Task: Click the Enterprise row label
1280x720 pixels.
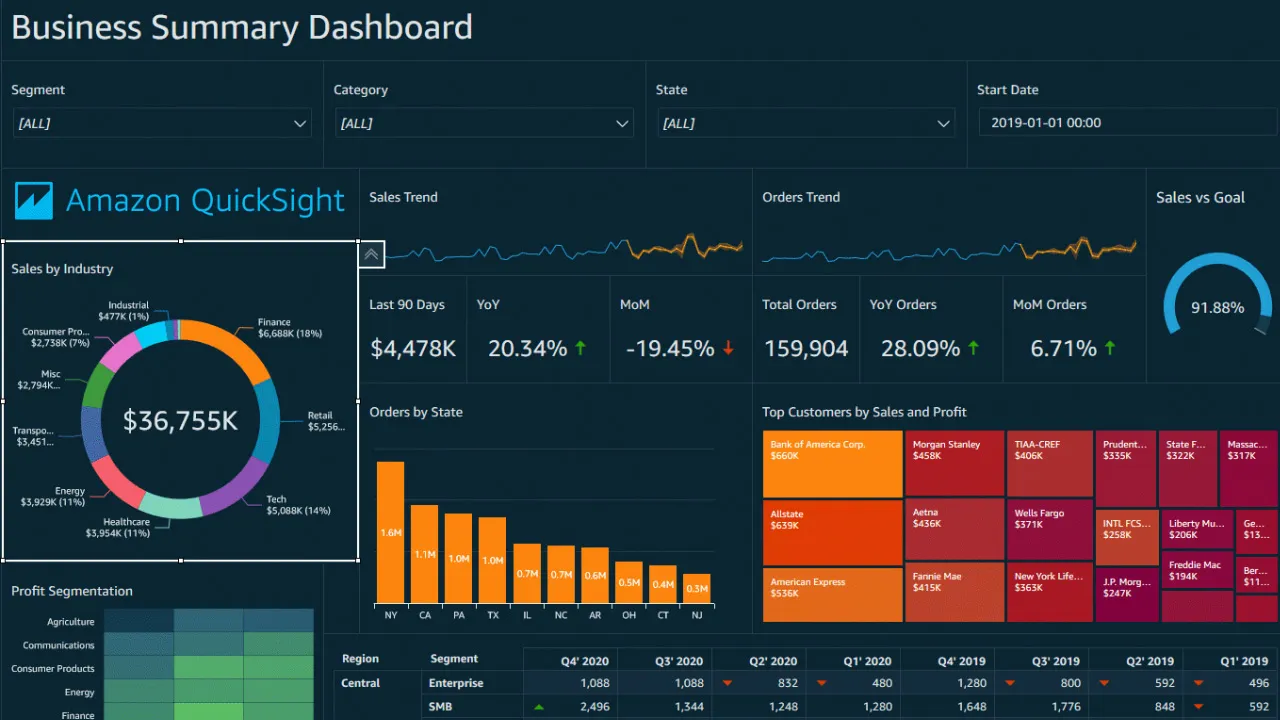Action: click(x=456, y=683)
